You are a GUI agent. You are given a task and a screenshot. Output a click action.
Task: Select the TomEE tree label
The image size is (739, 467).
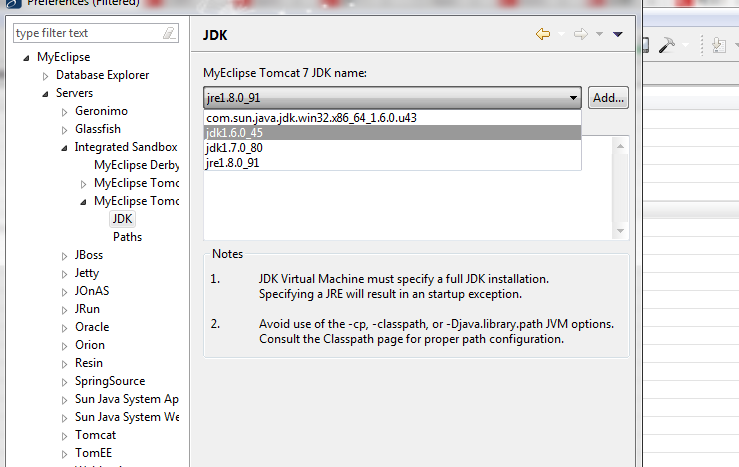pyautogui.click(x=93, y=453)
